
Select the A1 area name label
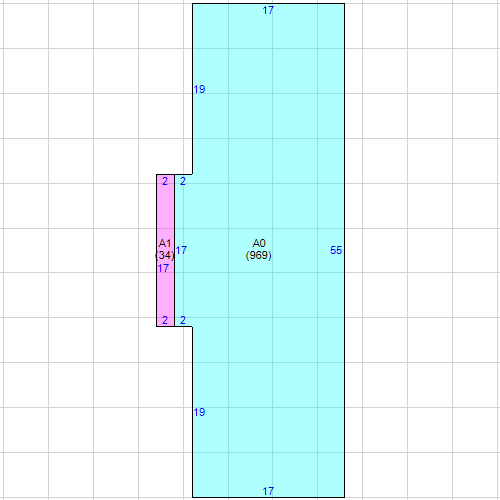coord(165,243)
